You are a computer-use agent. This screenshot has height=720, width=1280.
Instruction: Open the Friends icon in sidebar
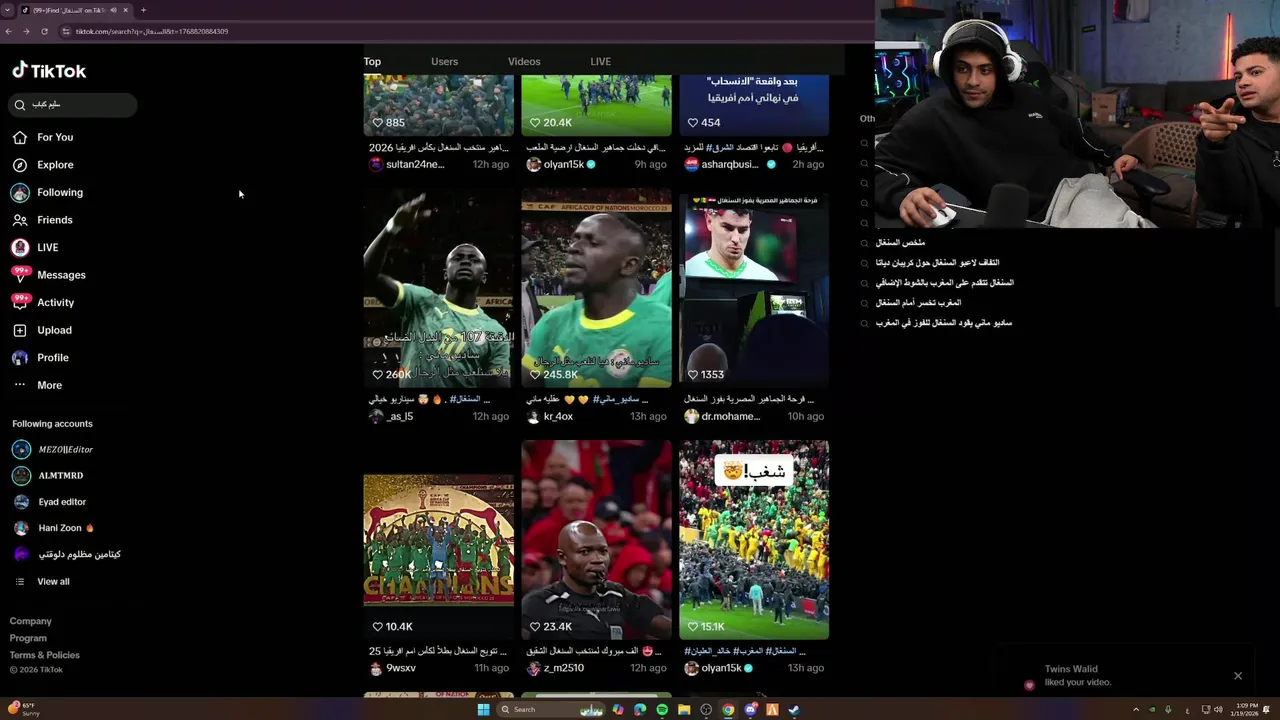(x=20, y=220)
